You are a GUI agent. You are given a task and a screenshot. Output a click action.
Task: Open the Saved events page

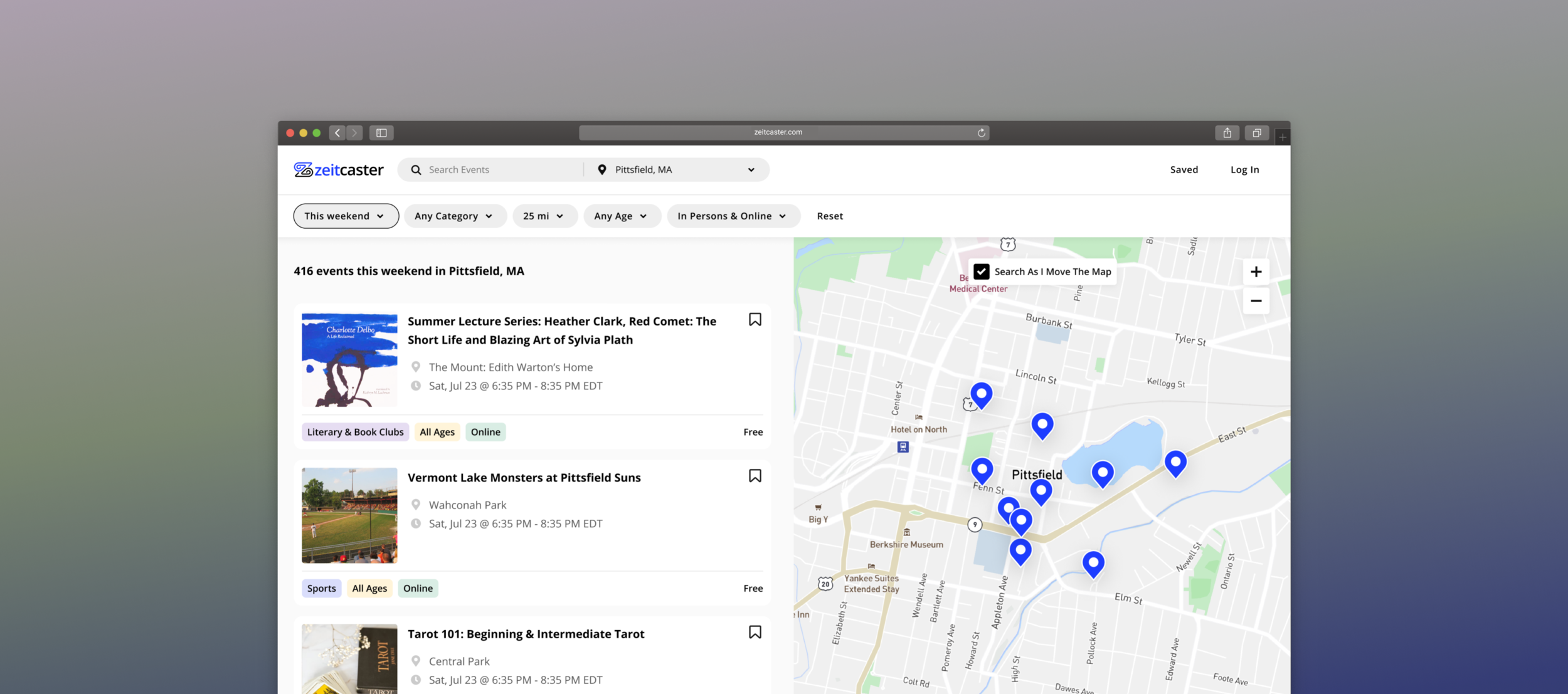coord(1184,170)
